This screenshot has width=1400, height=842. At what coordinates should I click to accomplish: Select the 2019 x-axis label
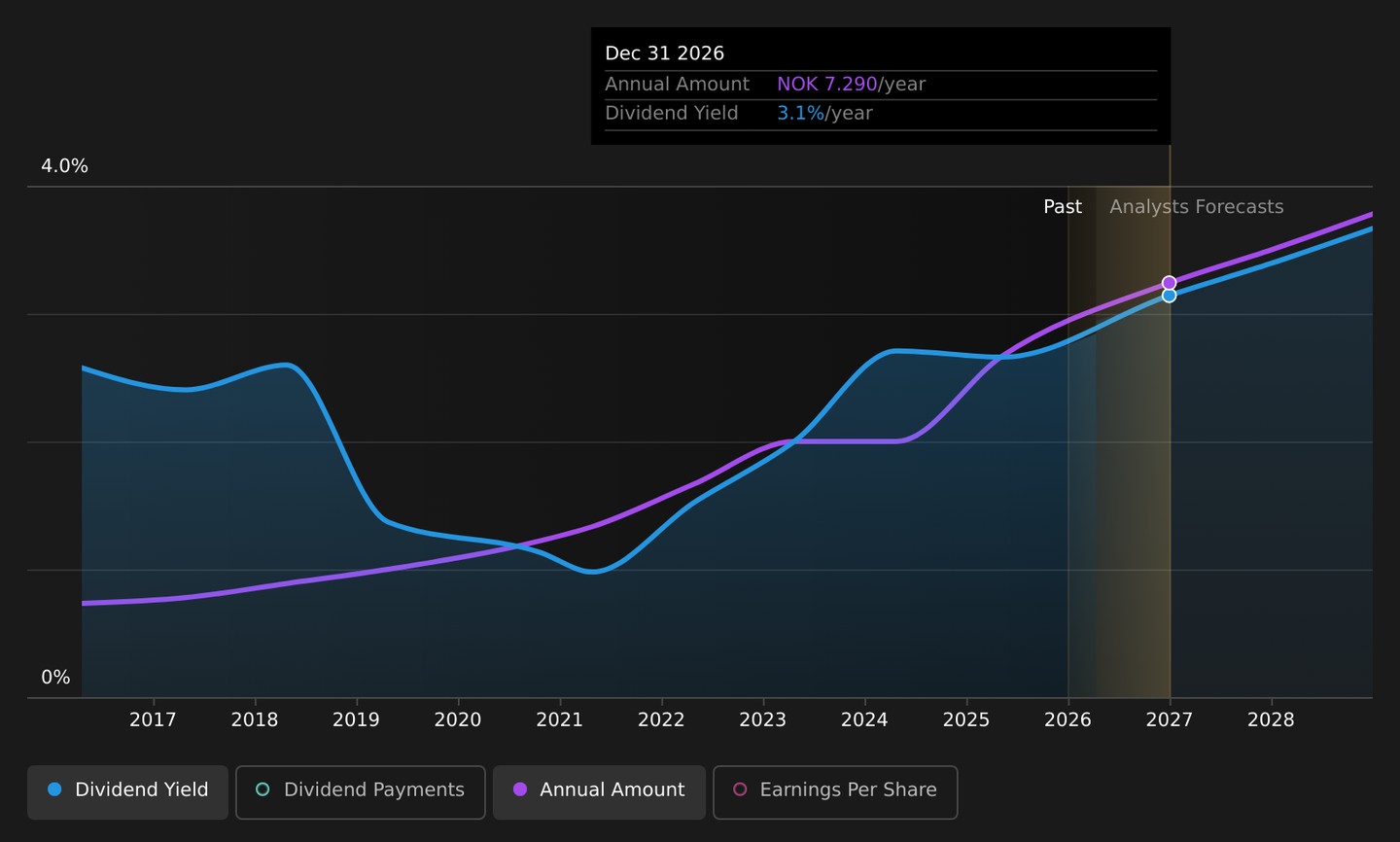tap(356, 720)
